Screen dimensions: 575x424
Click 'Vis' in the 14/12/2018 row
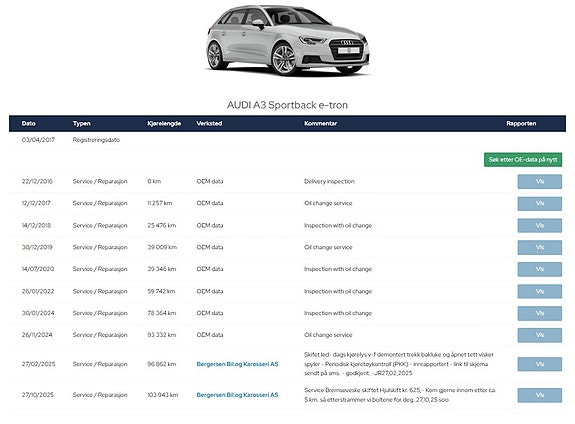pos(539,226)
